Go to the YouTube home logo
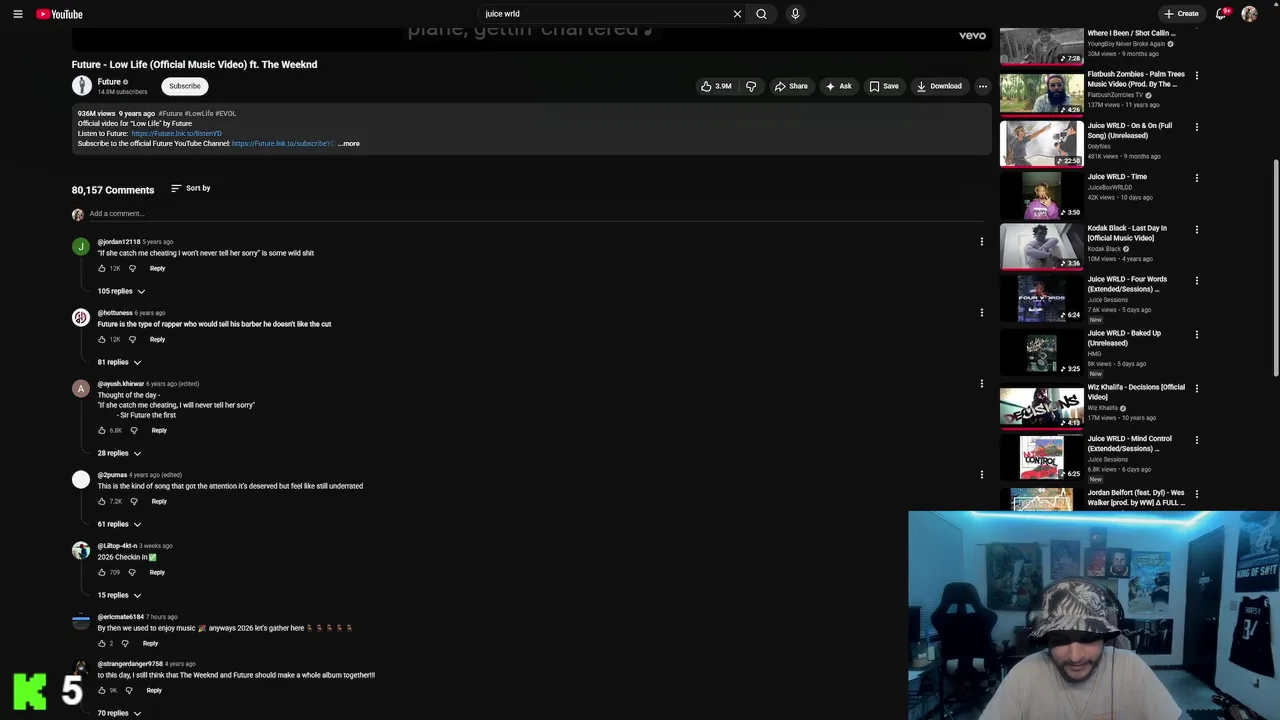Viewport: 1280px width, 720px height. click(59, 14)
